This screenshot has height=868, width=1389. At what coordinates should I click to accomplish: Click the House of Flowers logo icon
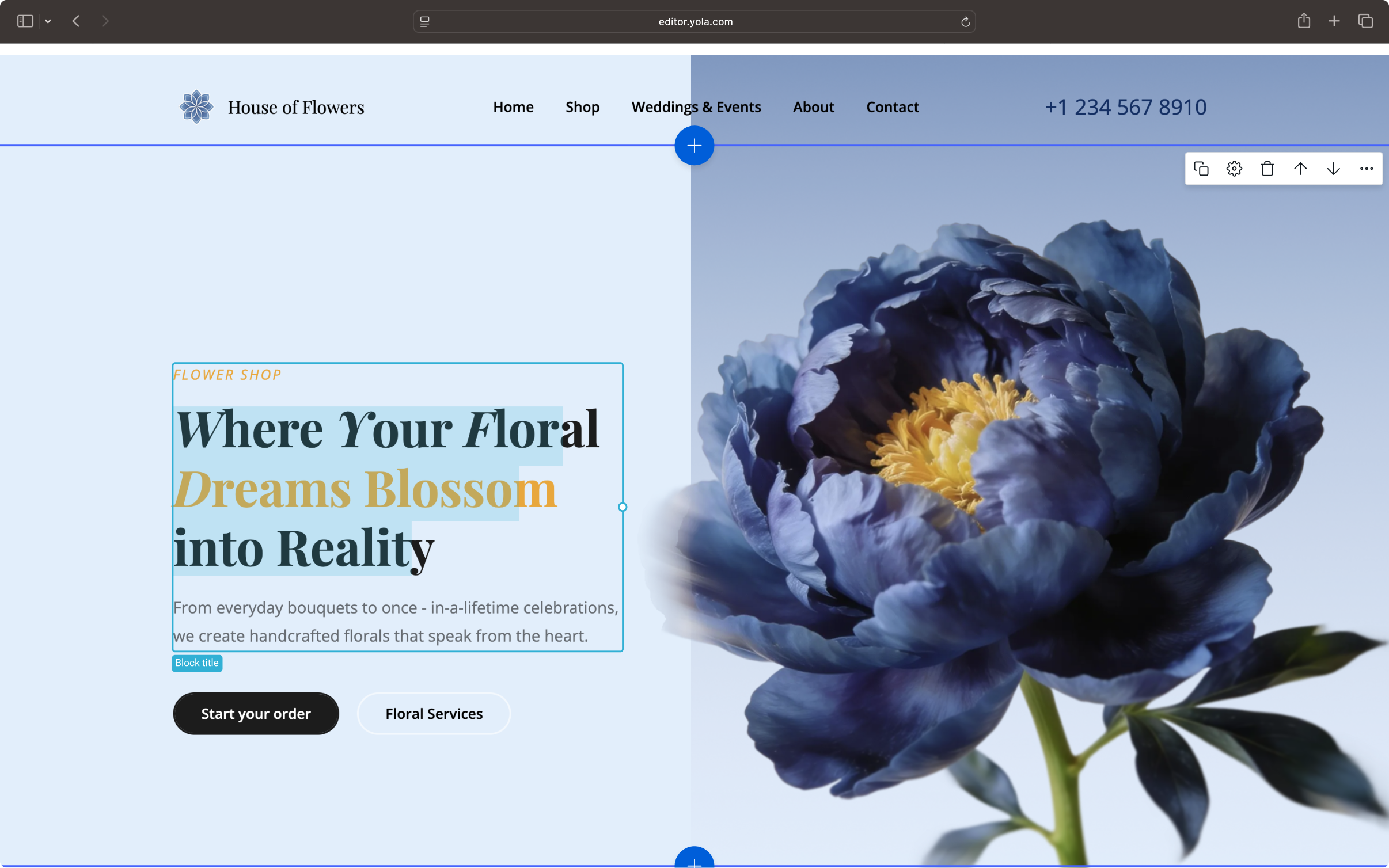point(196,106)
